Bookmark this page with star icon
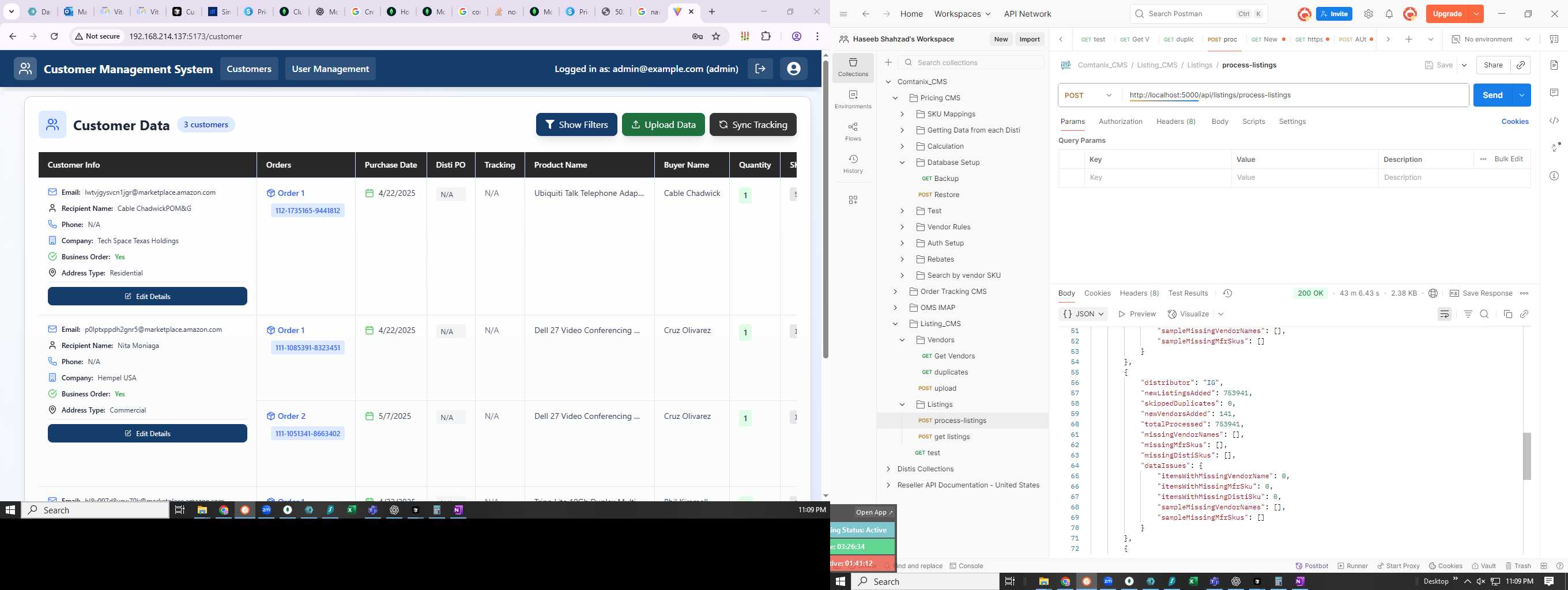The height and width of the screenshot is (590, 1568). [717, 36]
